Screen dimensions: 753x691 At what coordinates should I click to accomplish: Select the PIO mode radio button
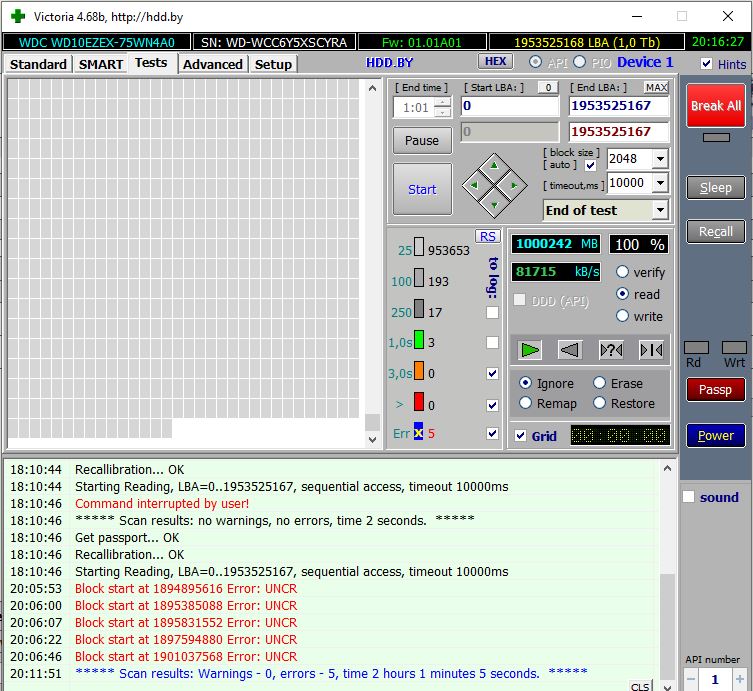coord(580,62)
